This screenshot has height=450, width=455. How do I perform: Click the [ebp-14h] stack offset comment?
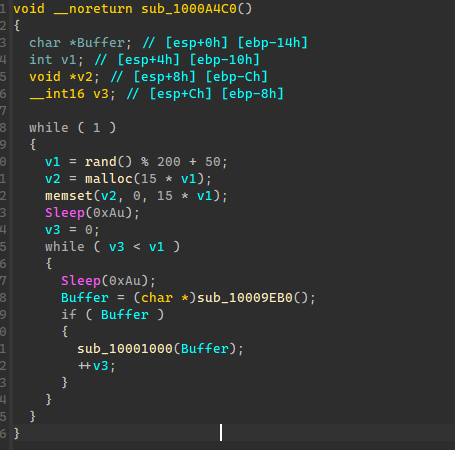[x=272, y=43]
